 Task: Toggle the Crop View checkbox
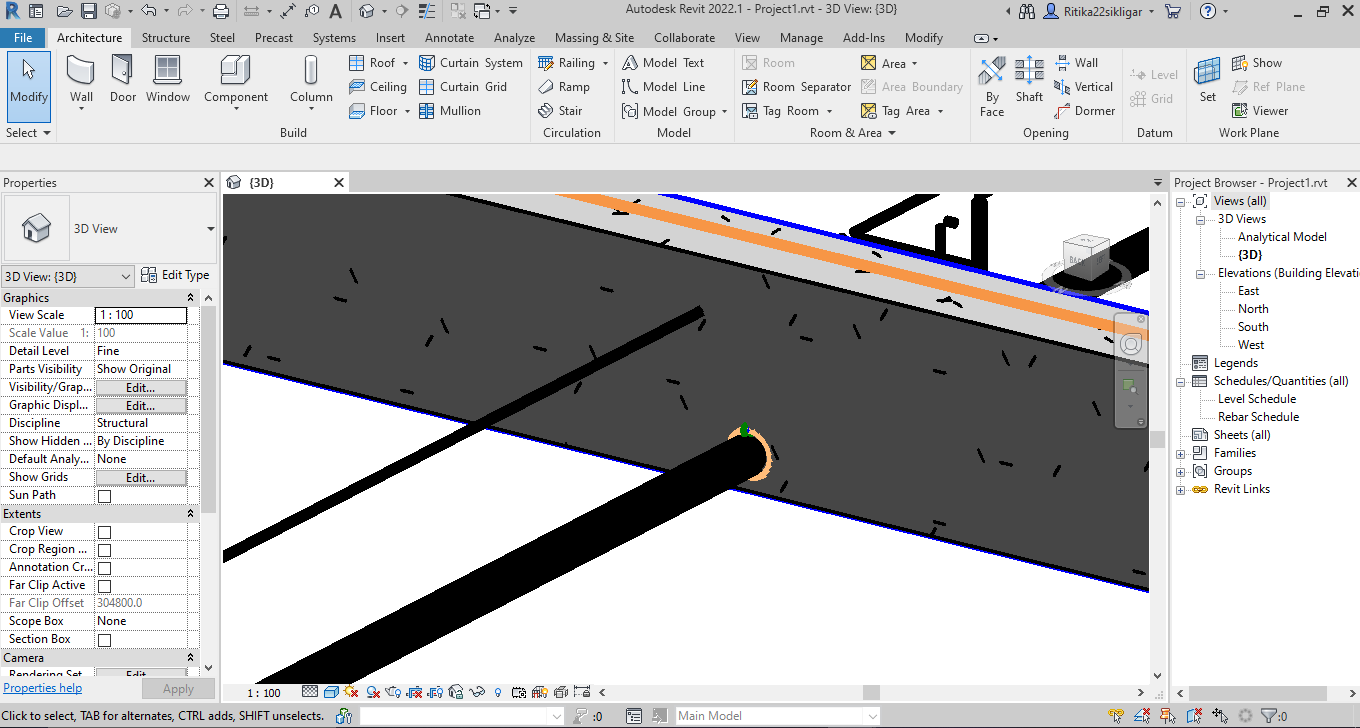pyautogui.click(x=104, y=532)
